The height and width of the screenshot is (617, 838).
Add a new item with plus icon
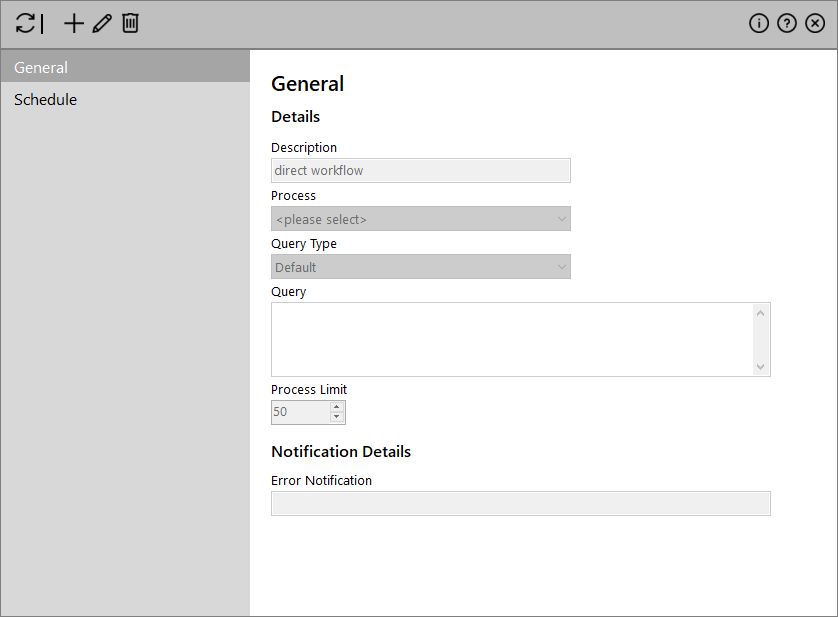74,24
